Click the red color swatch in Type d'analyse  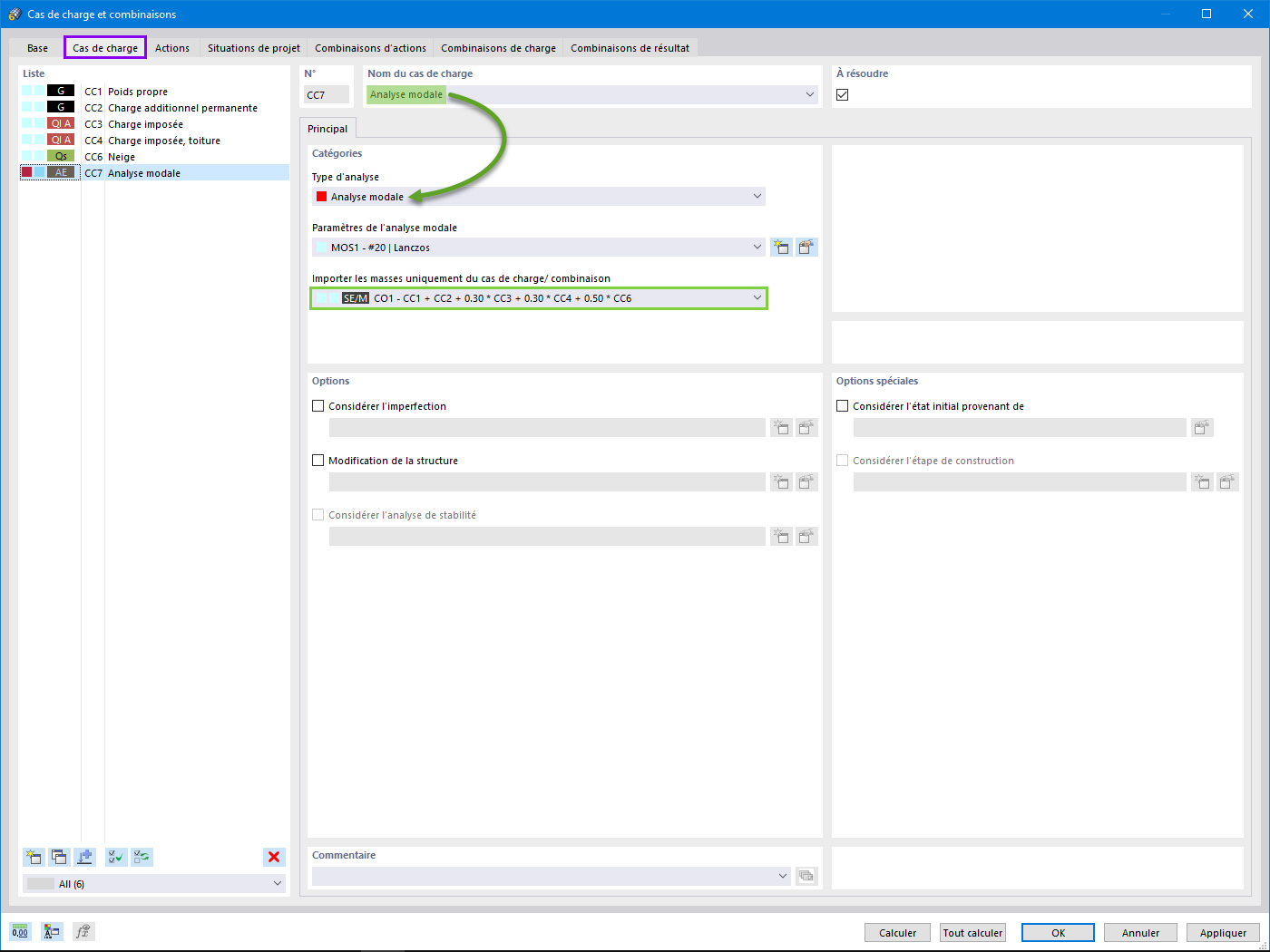click(321, 197)
